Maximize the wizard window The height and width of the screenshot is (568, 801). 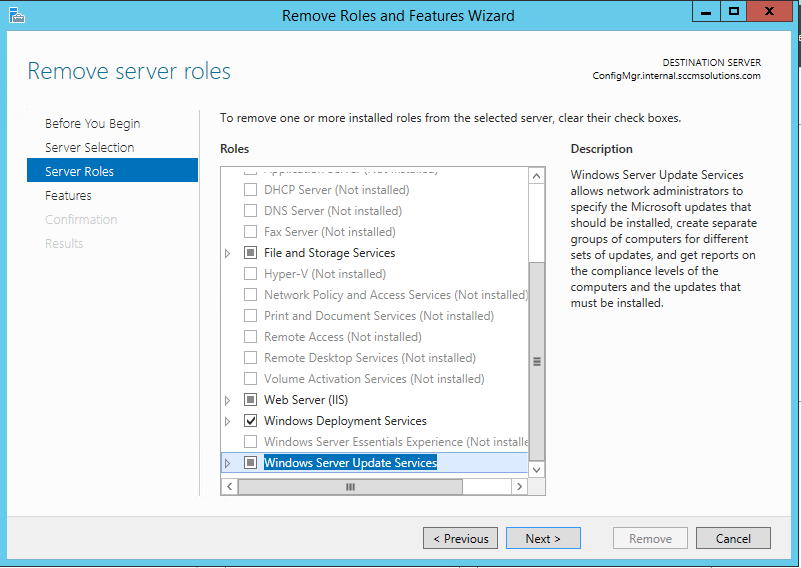click(x=733, y=11)
